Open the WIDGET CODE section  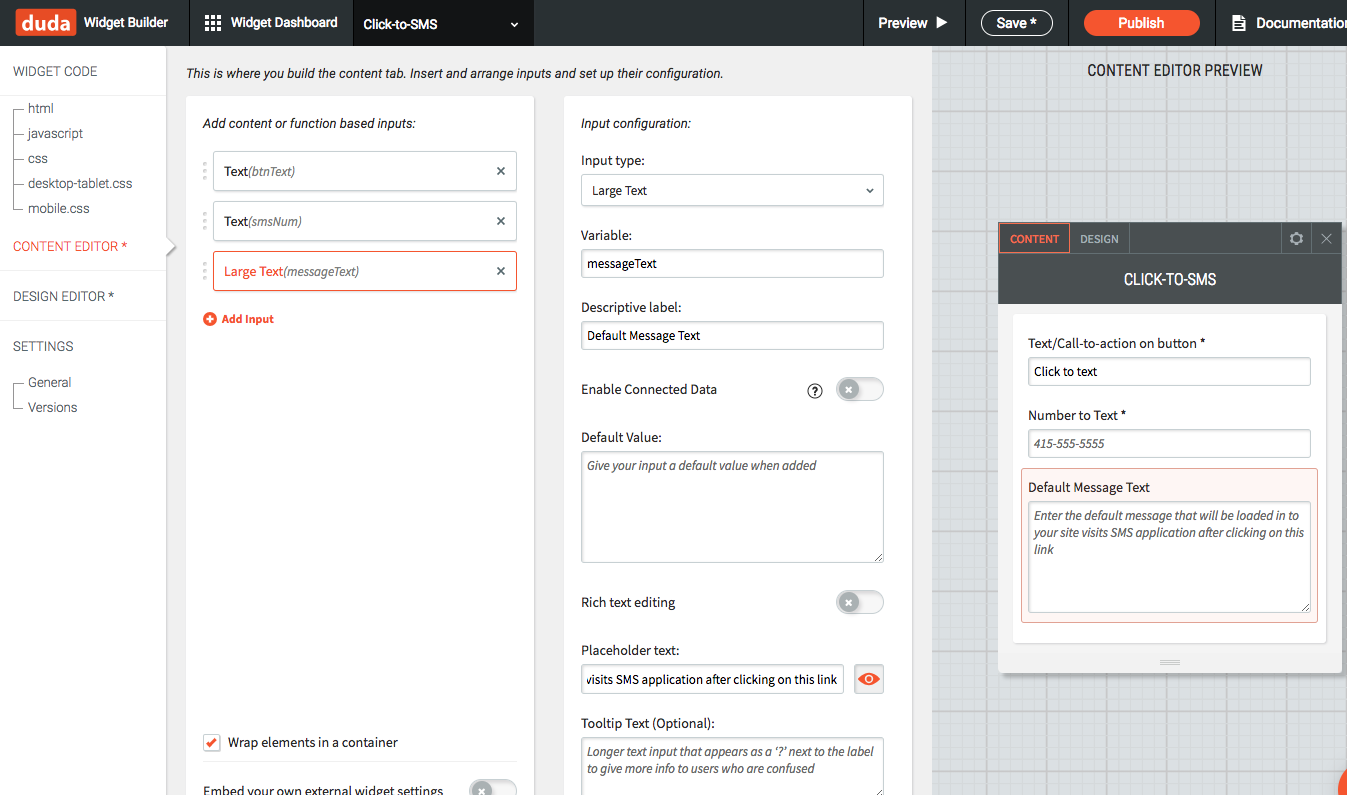pos(55,71)
